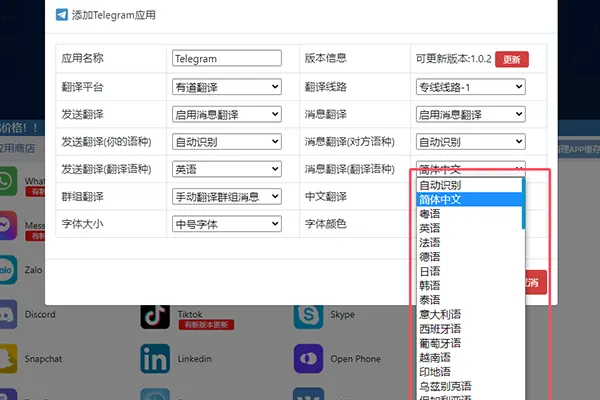Open the 消息翻译 启用消息翻译 dropdown
The width and height of the screenshot is (600, 400).
[471, 114]
